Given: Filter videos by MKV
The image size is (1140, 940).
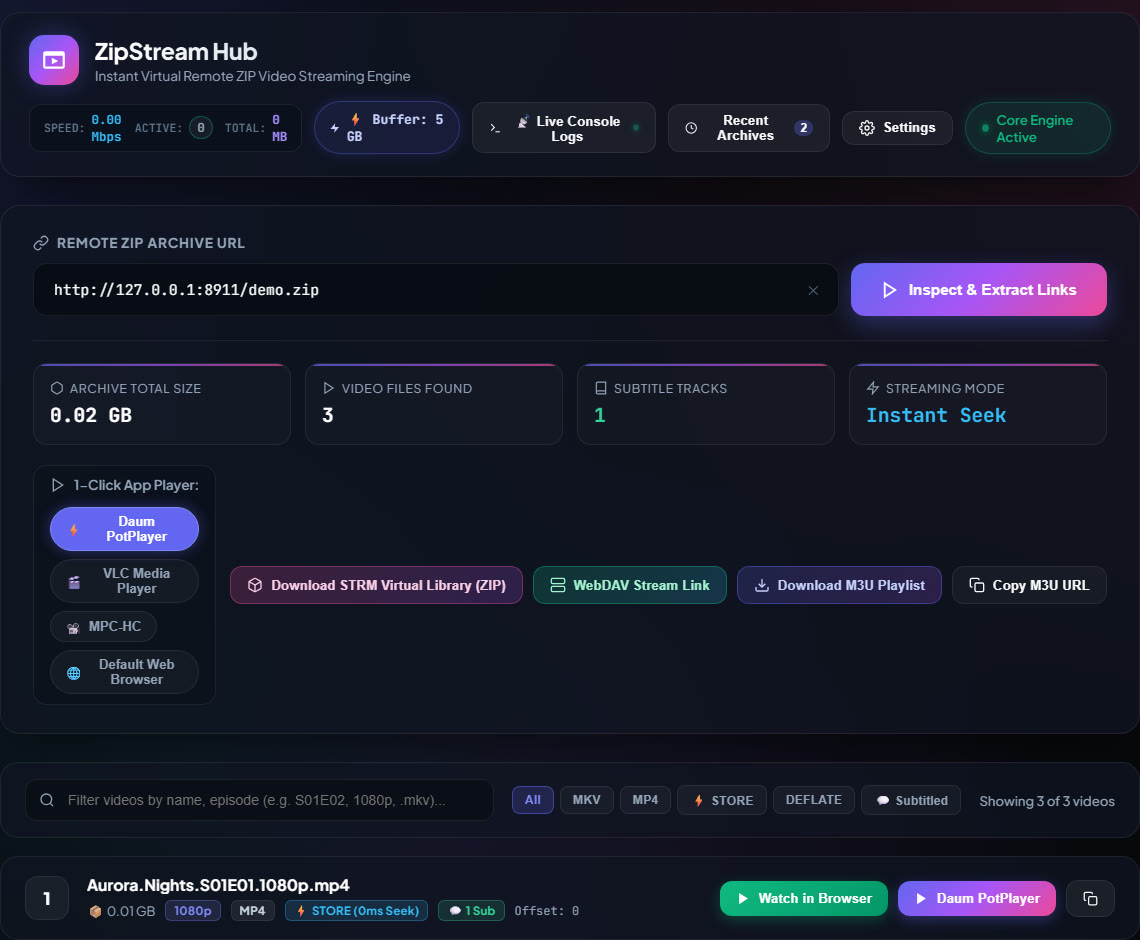Looking at the screenshot, I should 586,800.
